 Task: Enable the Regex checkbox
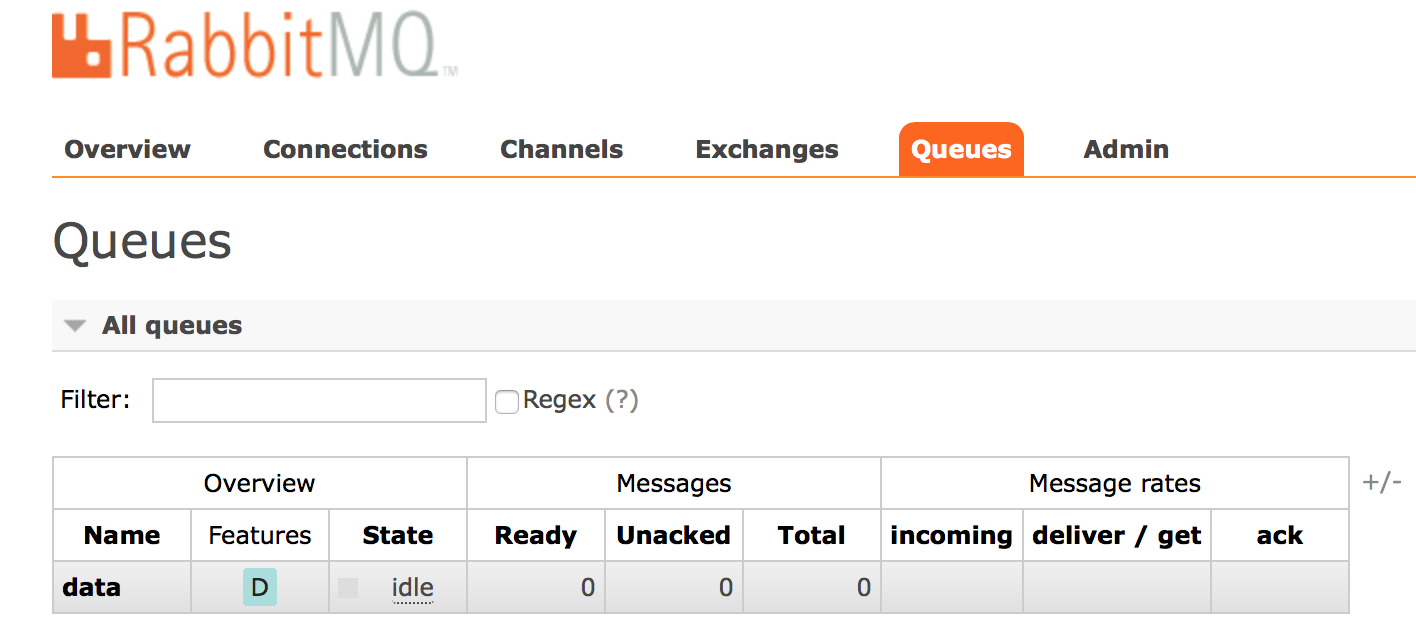pyautogui.click(x=507, y=402)
